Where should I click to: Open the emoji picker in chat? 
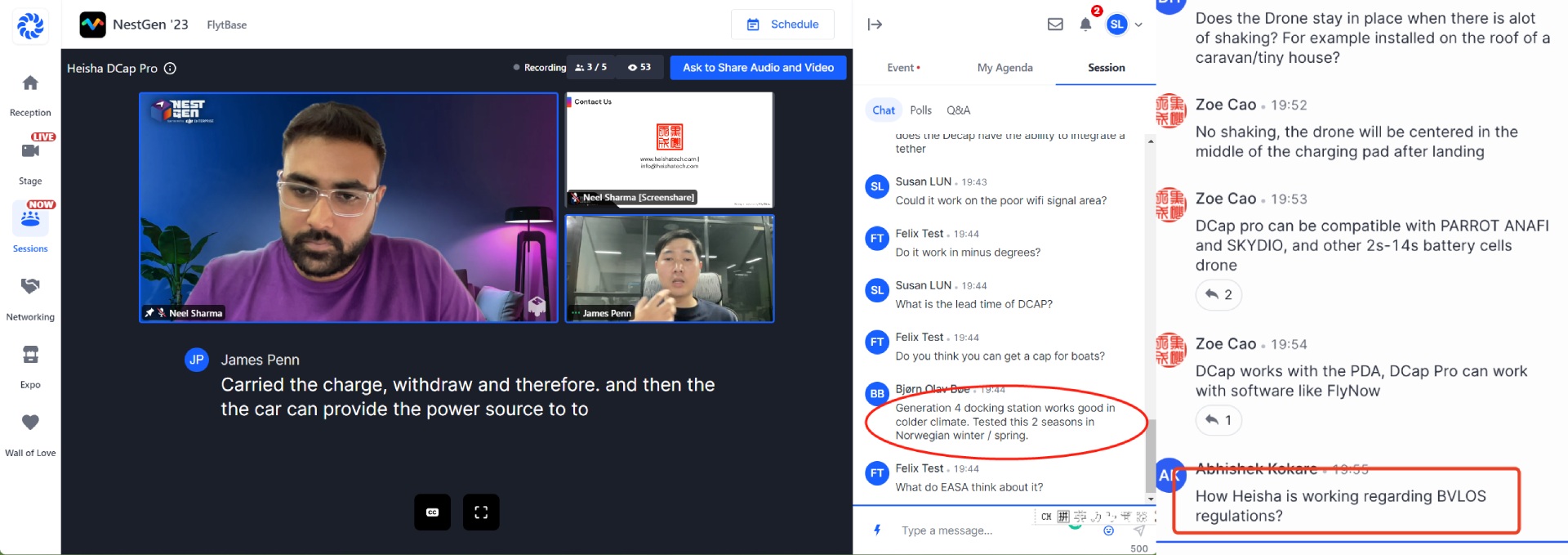pos(1108,530)
